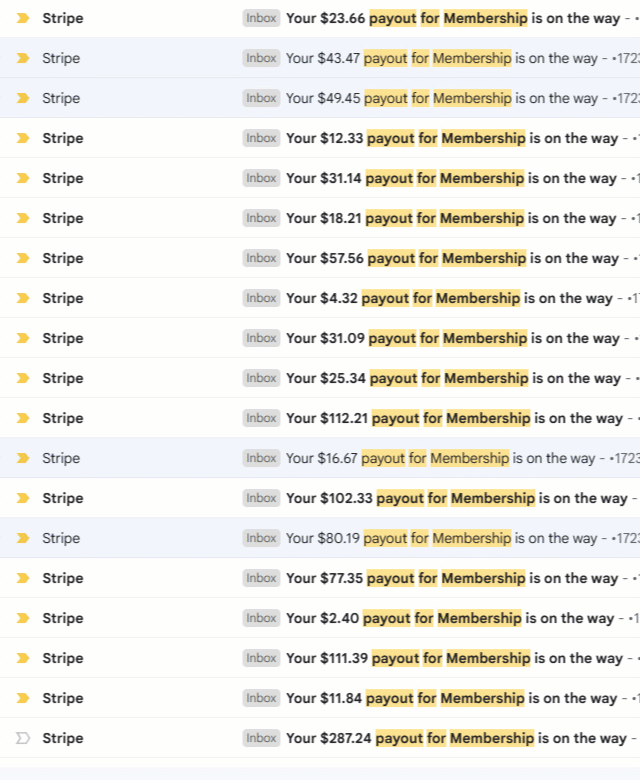Click the Inbox label on the $43.47 email

click(x=261, y=58)
